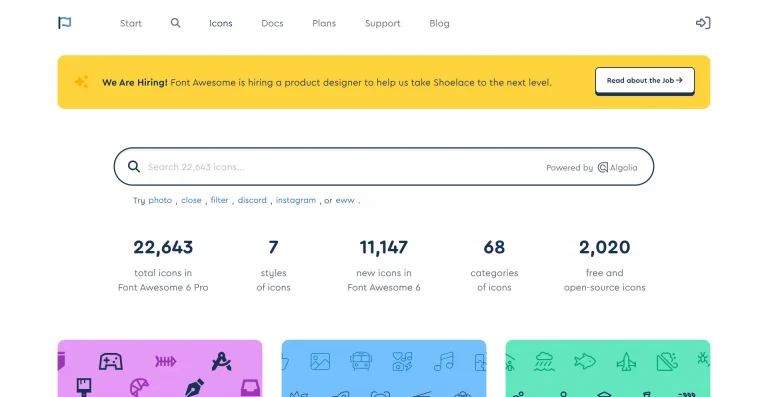Try the 'filter' search suggestion
The width and height of the screenshot is (768, 397).
219,200
